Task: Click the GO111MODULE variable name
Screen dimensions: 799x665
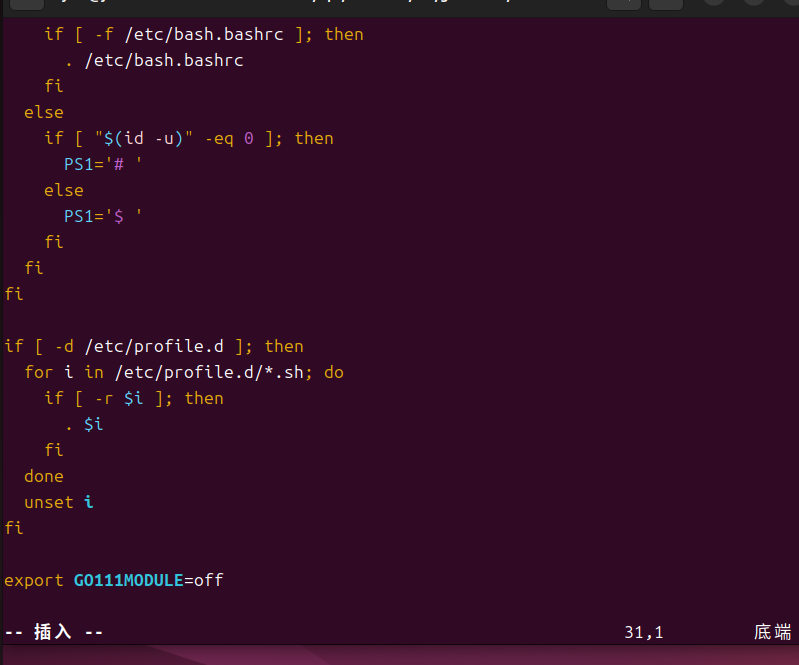Action: [x=129, y=580]
